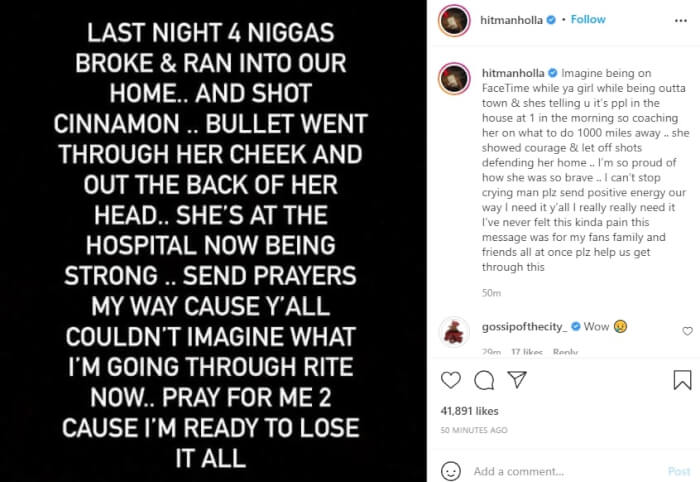Open the hitmanholla profile from the header username

tap(511, 20)
